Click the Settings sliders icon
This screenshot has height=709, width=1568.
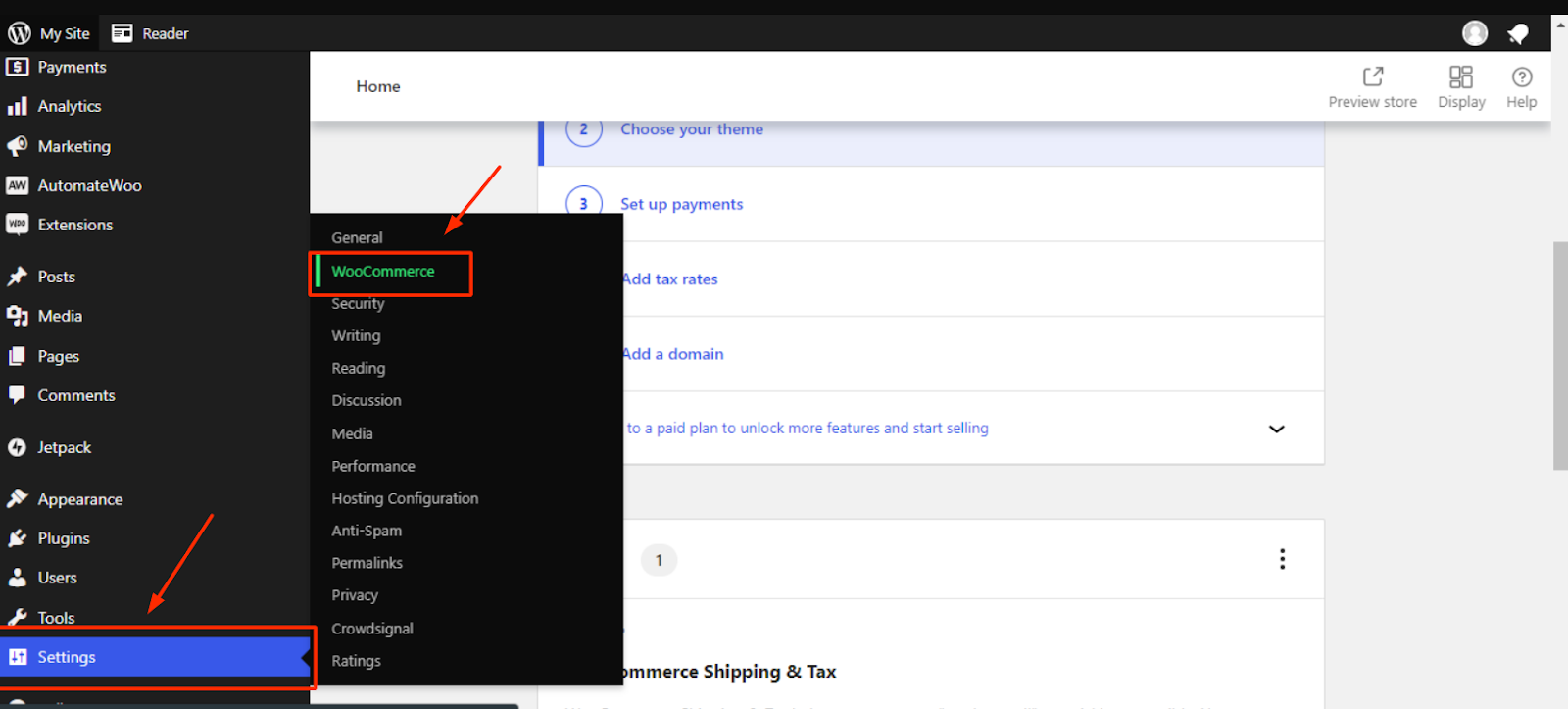pos(18,657)
